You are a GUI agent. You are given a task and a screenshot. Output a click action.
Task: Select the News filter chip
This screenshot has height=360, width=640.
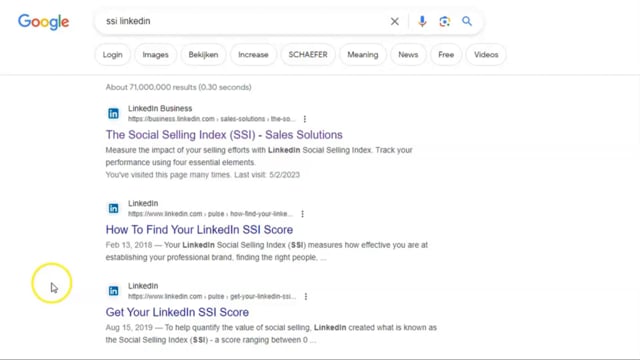[408, 54]
